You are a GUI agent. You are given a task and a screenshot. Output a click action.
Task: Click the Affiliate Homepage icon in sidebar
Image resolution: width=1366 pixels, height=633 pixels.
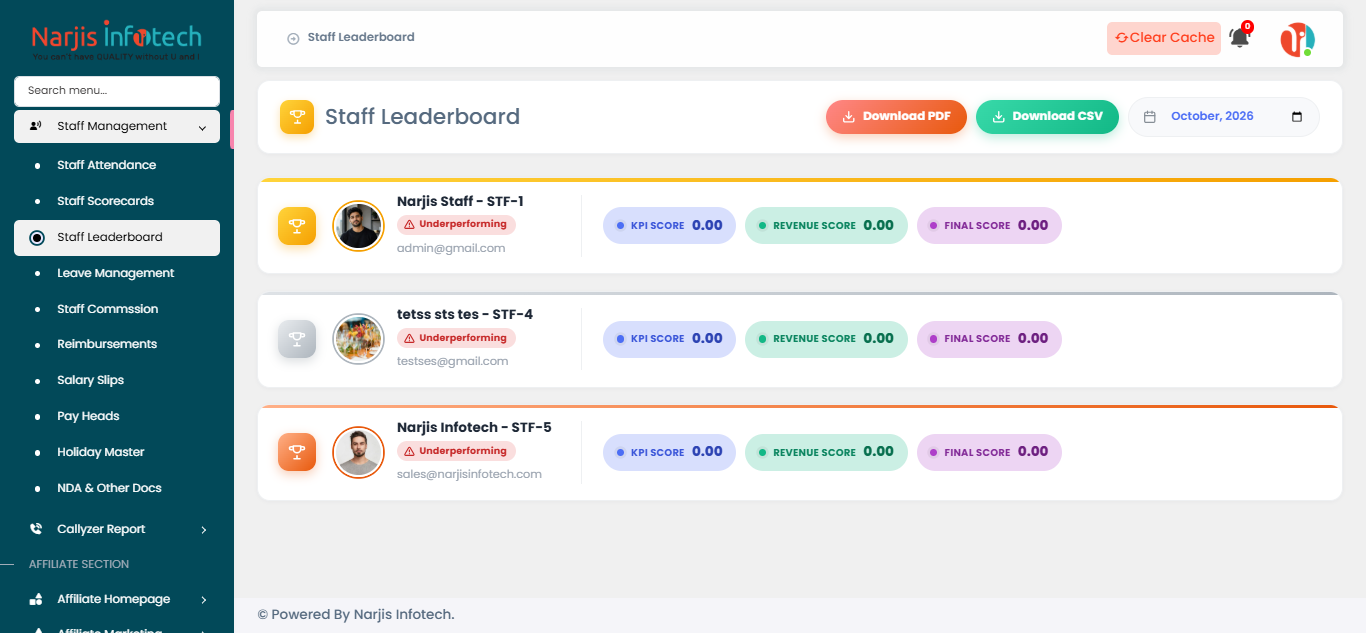pyautogui.click(x=36, y=599)
